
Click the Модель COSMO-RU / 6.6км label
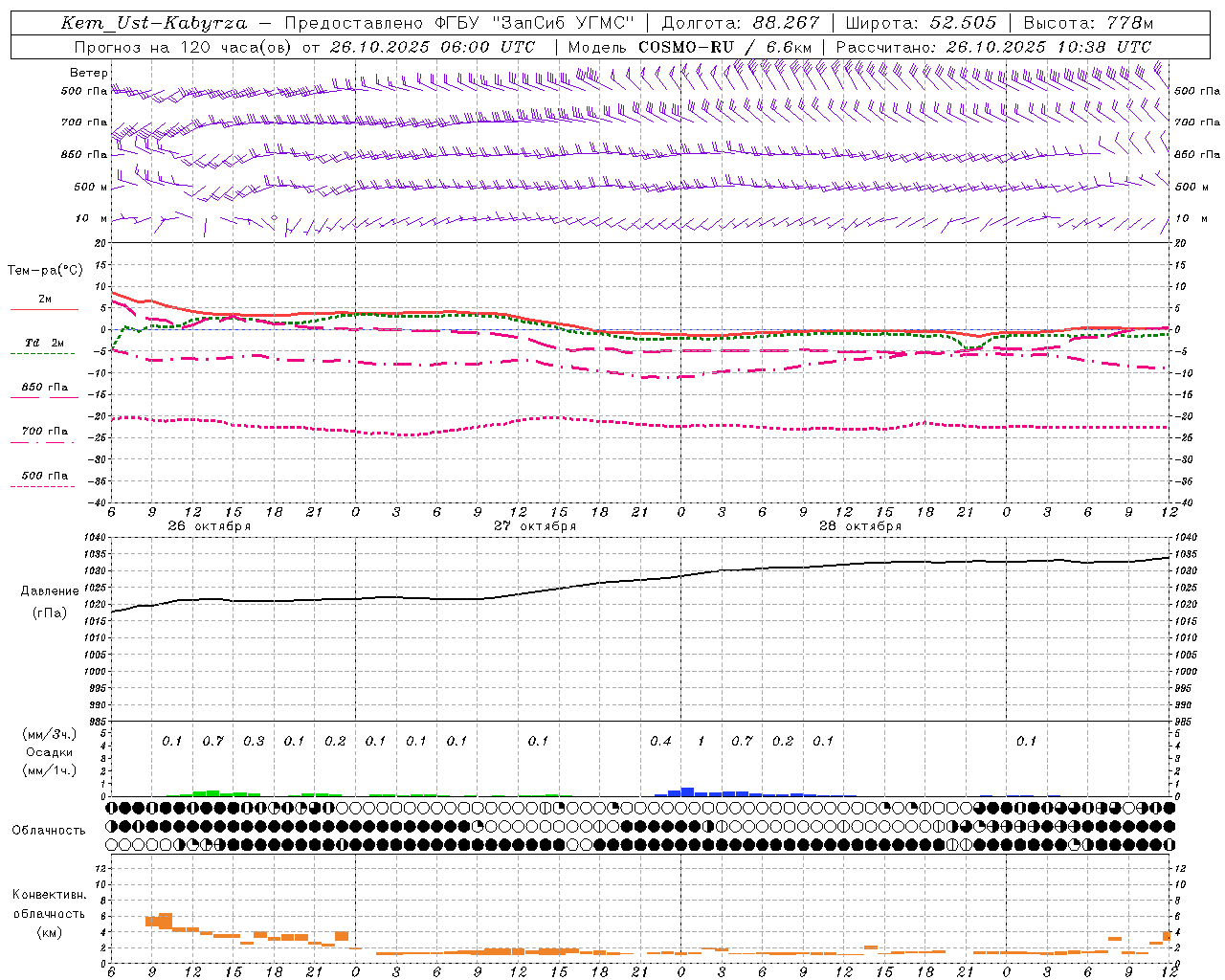pyautogui.click(x=689, y=47)
